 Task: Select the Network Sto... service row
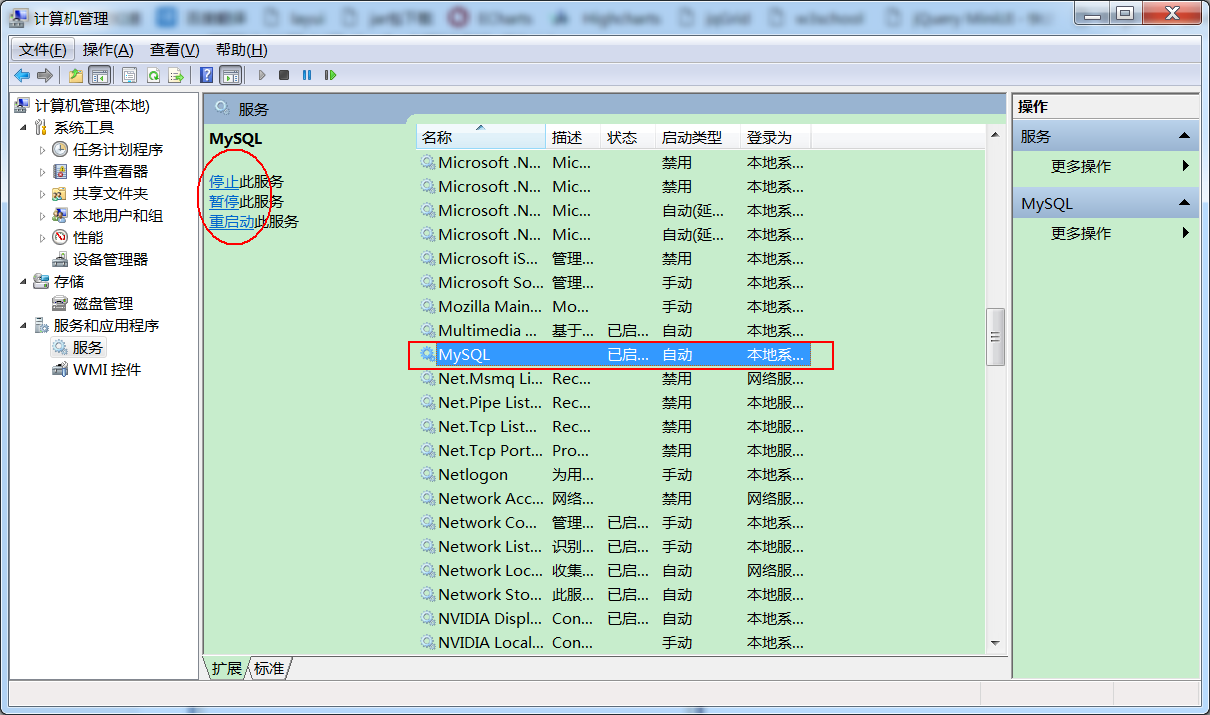tap(614, 594)
